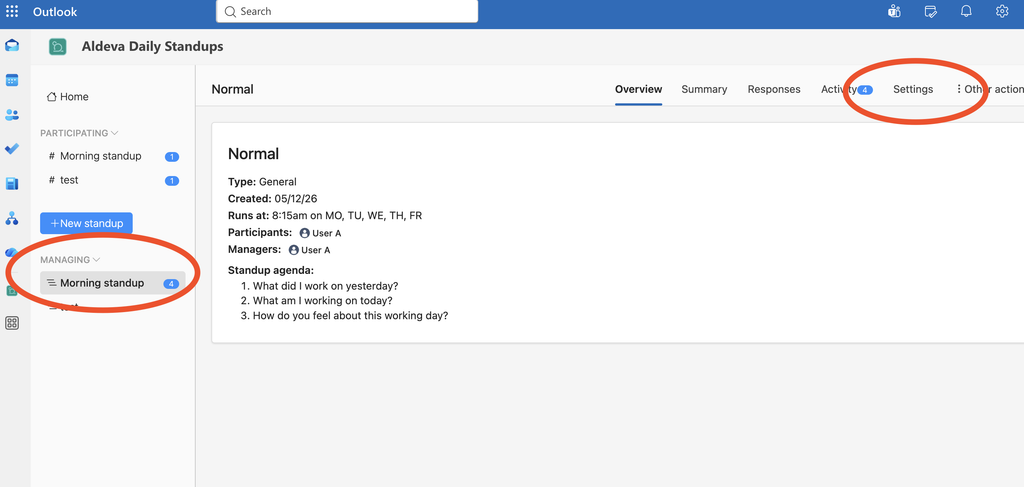Open the Teams icon in header
The height and width of the screenshot is (487, 1024).
point(894,12)
